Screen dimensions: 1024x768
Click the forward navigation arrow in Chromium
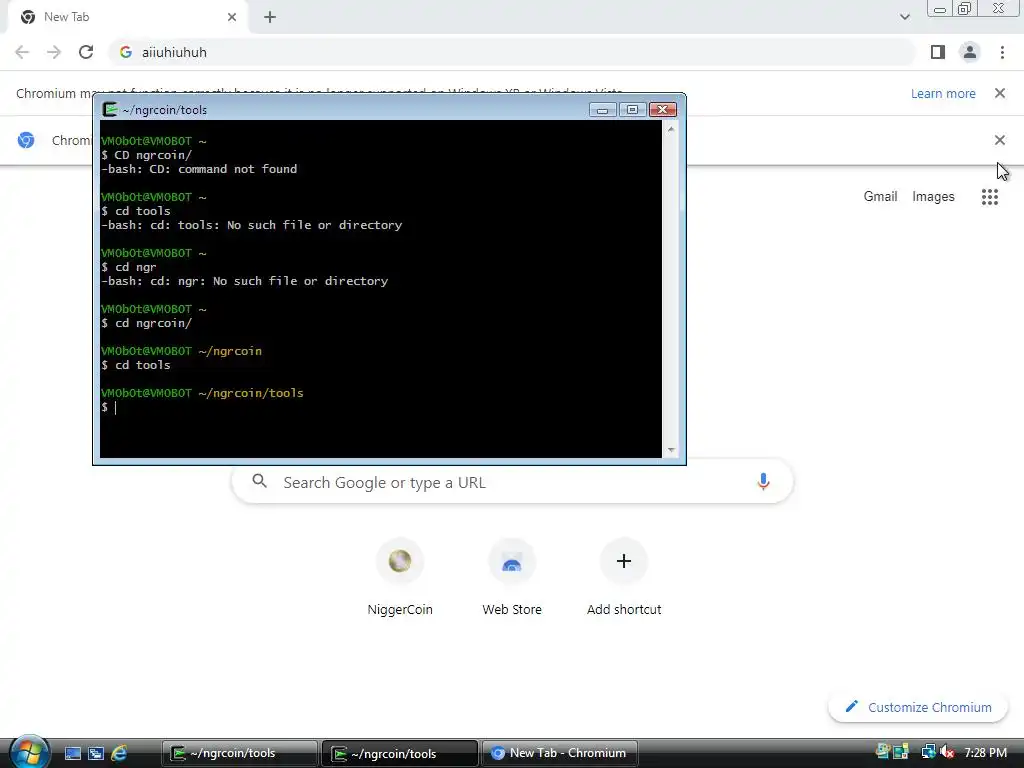coord(54,52)
